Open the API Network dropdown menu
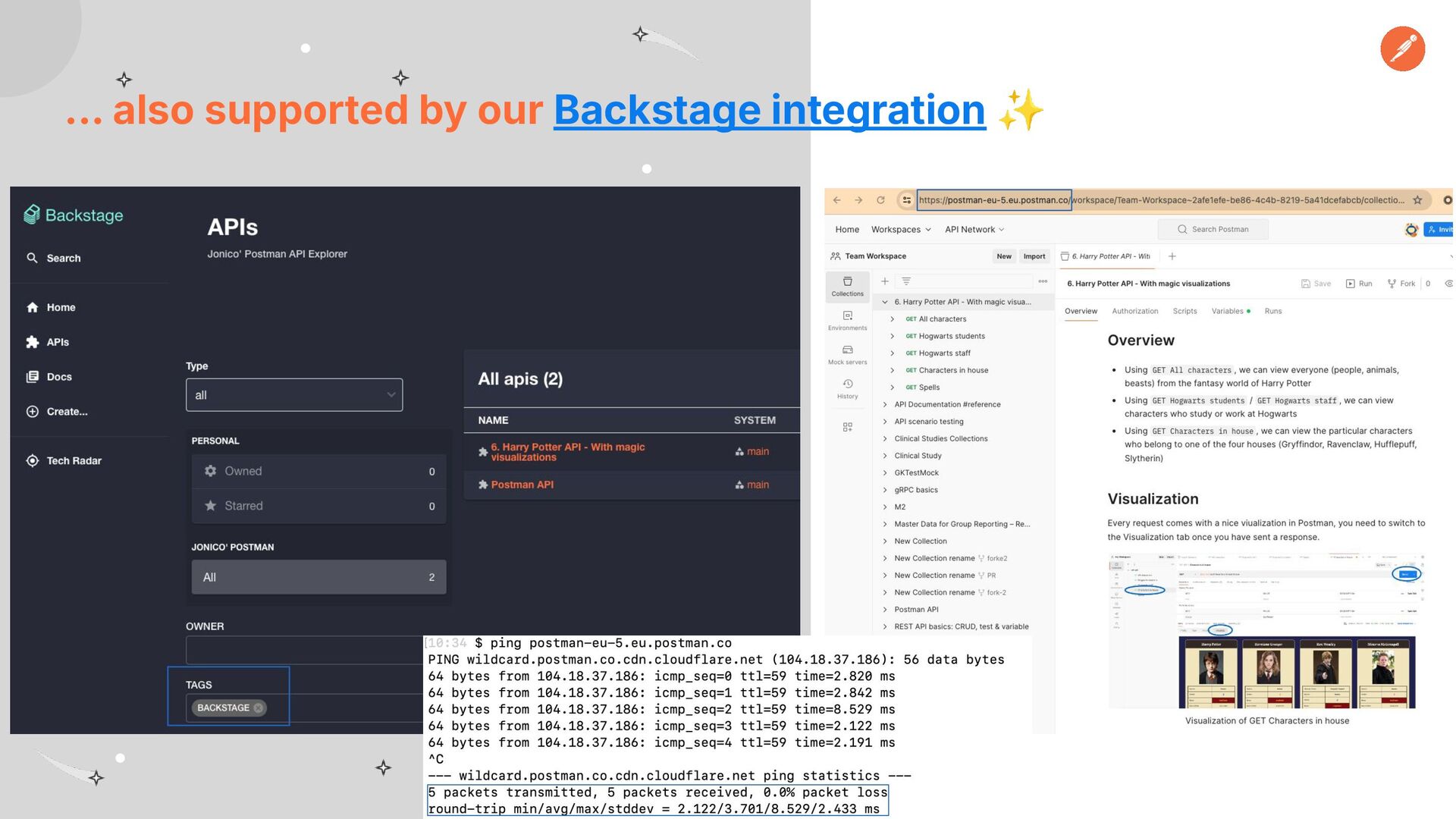1456x819 pixels. [x=974, y=230]
